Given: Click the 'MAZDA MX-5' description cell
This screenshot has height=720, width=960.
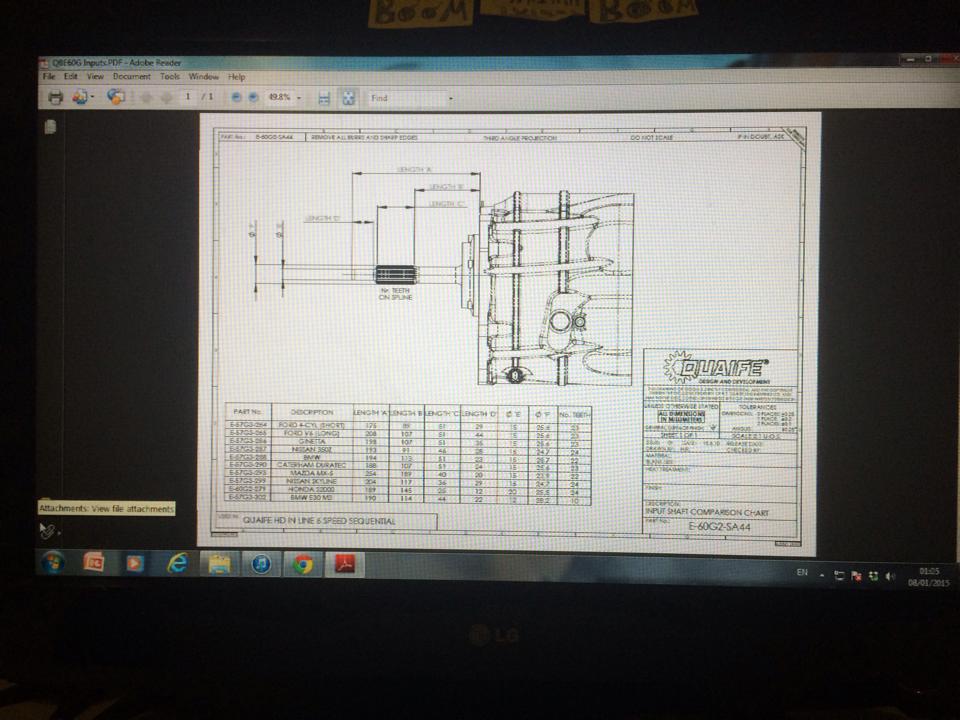Looking at the screenshot, I should tap(312, 473).
